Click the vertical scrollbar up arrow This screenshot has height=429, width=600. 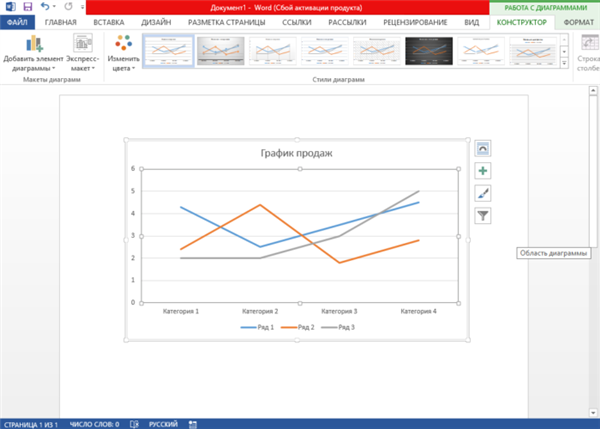pos(593,91)
